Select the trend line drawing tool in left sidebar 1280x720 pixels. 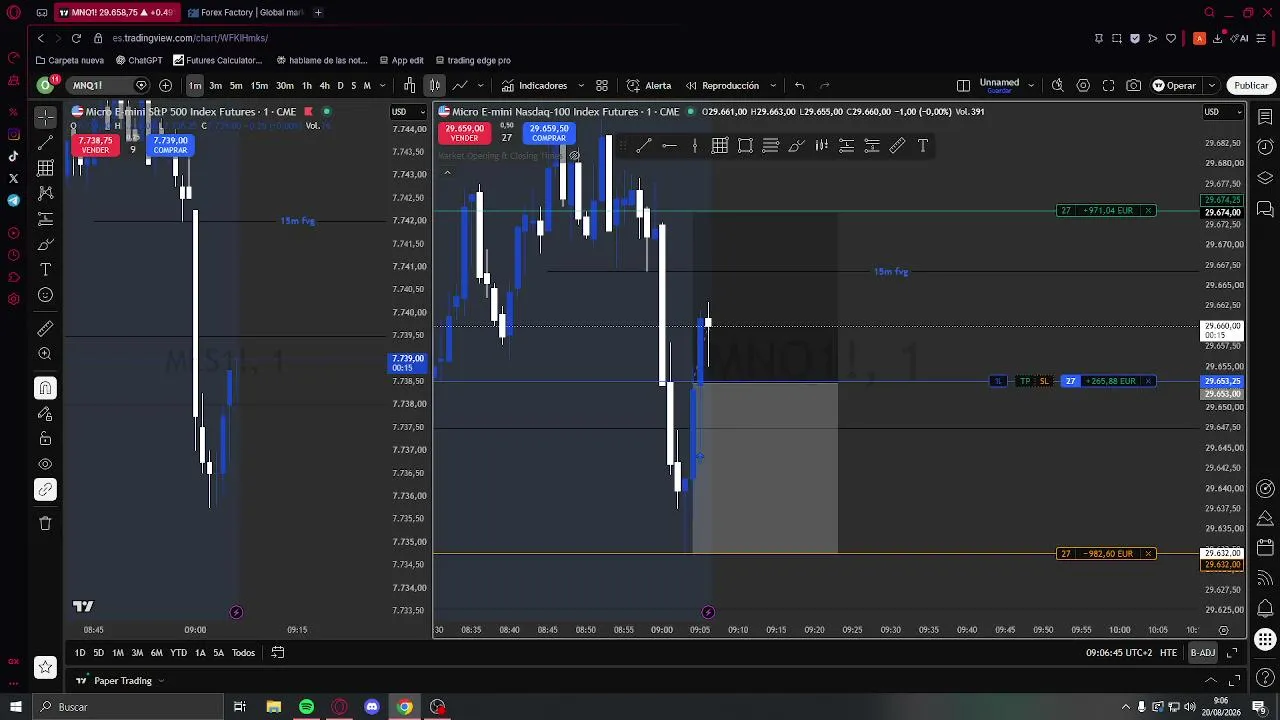pyautogui.click(x=45, y=143)
